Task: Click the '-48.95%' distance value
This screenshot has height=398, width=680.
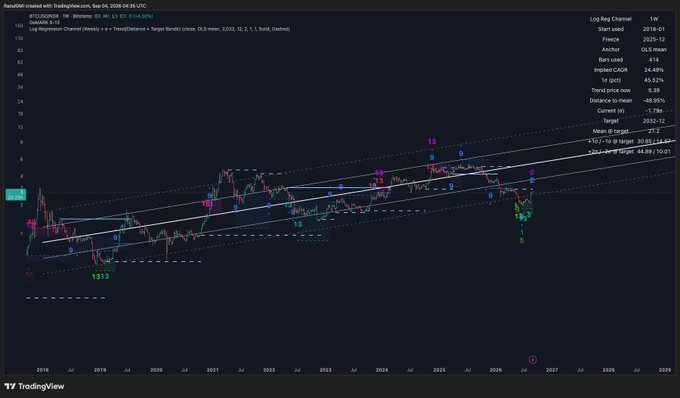Action: tap(654, 101)
